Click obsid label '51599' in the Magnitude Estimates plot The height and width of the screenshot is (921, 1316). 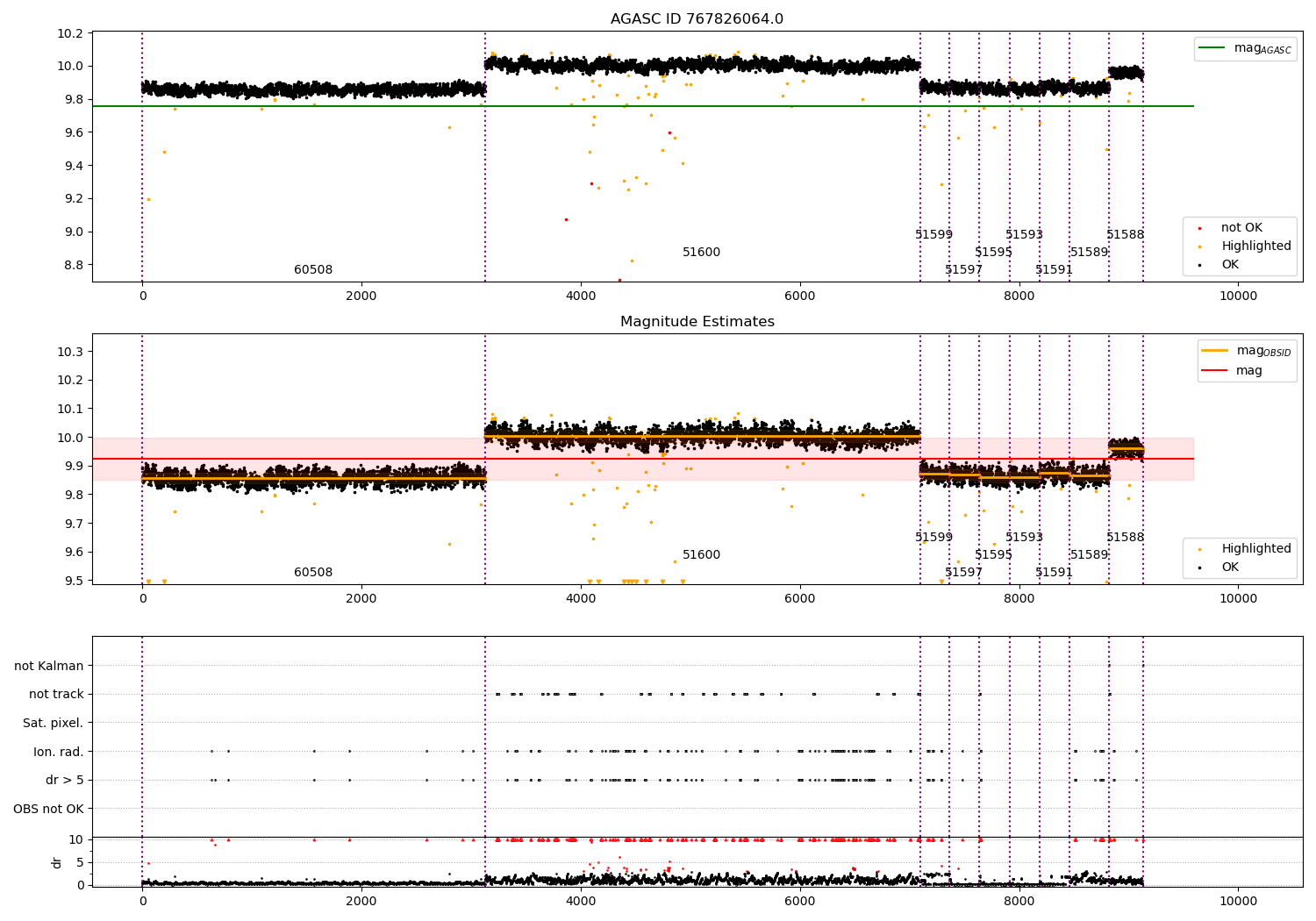[933, 537]
